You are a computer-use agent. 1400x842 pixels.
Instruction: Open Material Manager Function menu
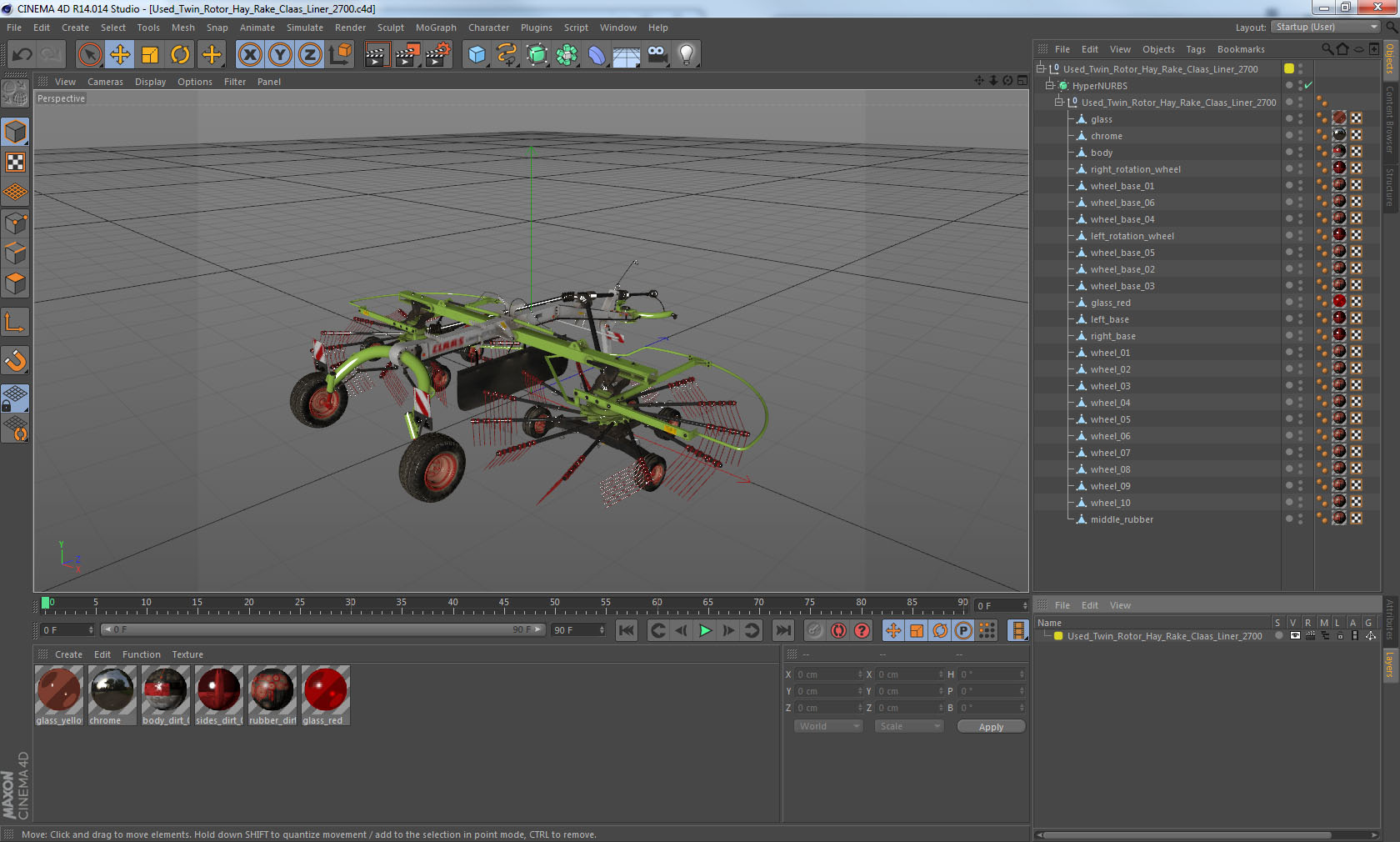coord(142,654)
